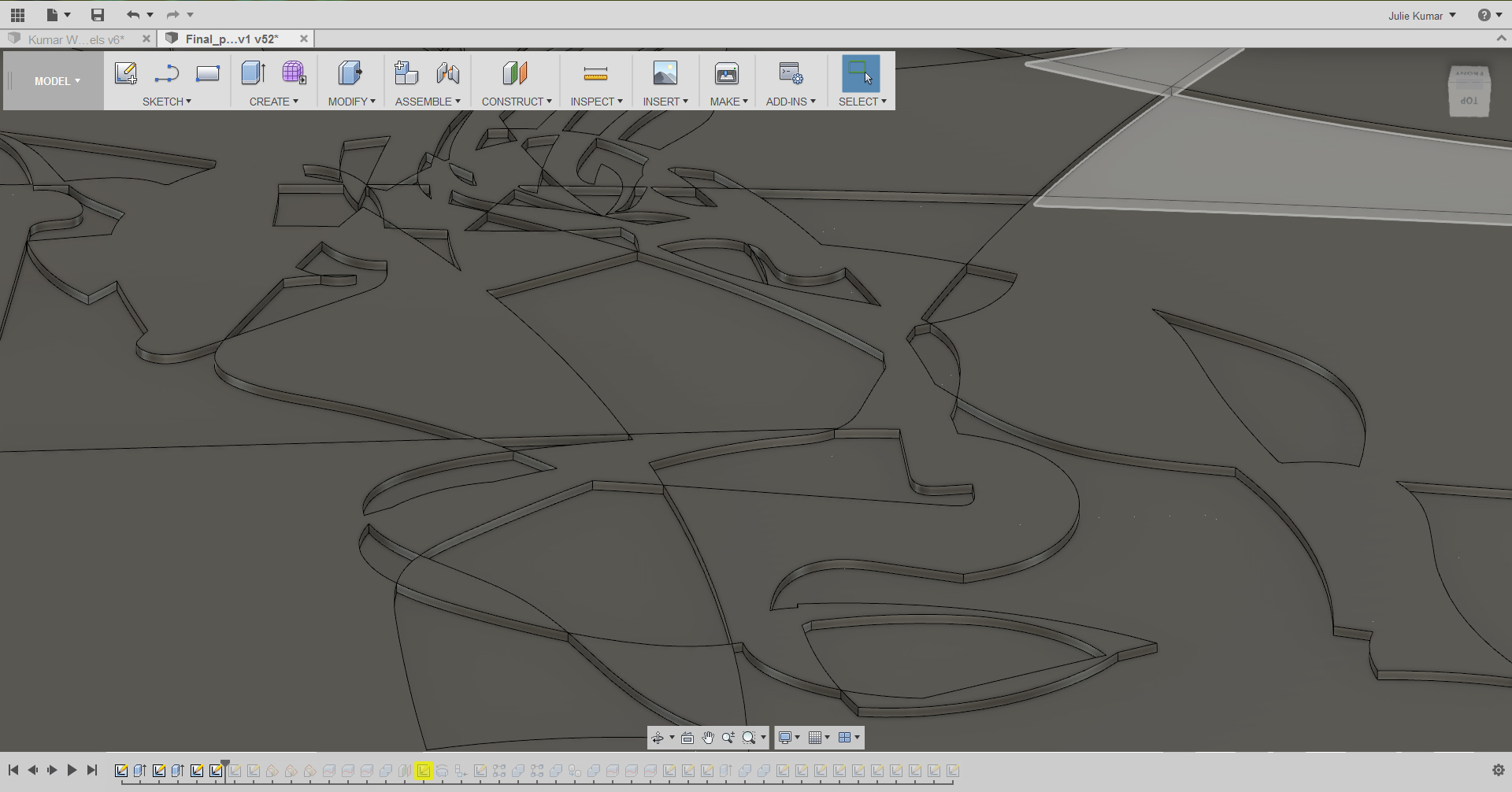Click the Make 3D print icon
Image resolution: width=1512 pixels, height=792 pixels.
click(727, 73)
